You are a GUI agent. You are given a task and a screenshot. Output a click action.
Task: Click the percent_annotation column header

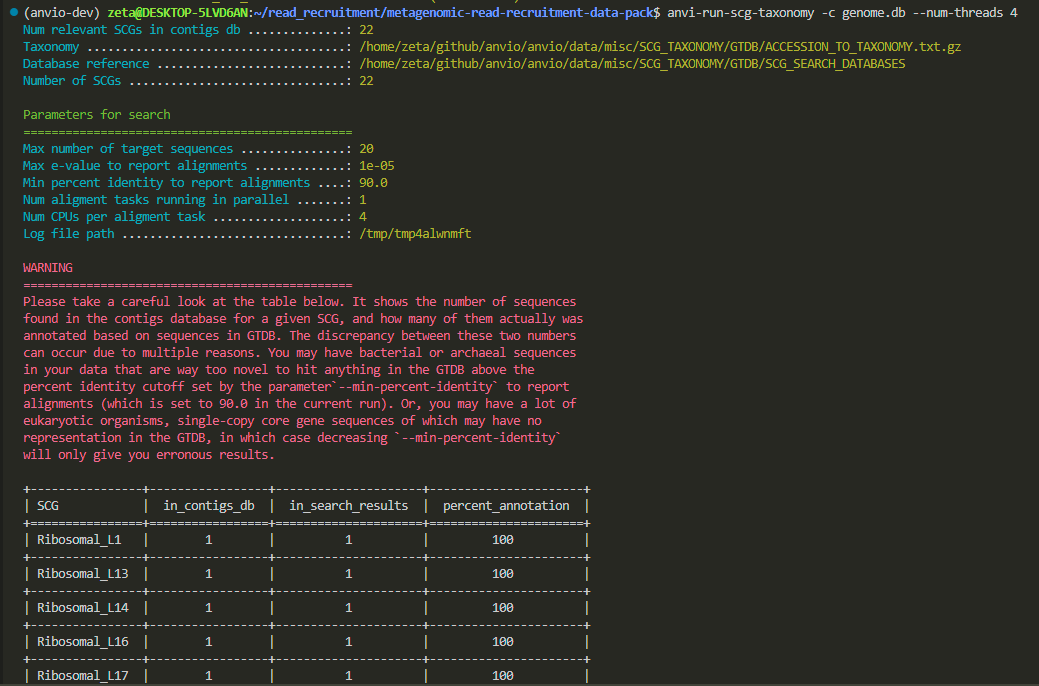(x=506, y=506)
